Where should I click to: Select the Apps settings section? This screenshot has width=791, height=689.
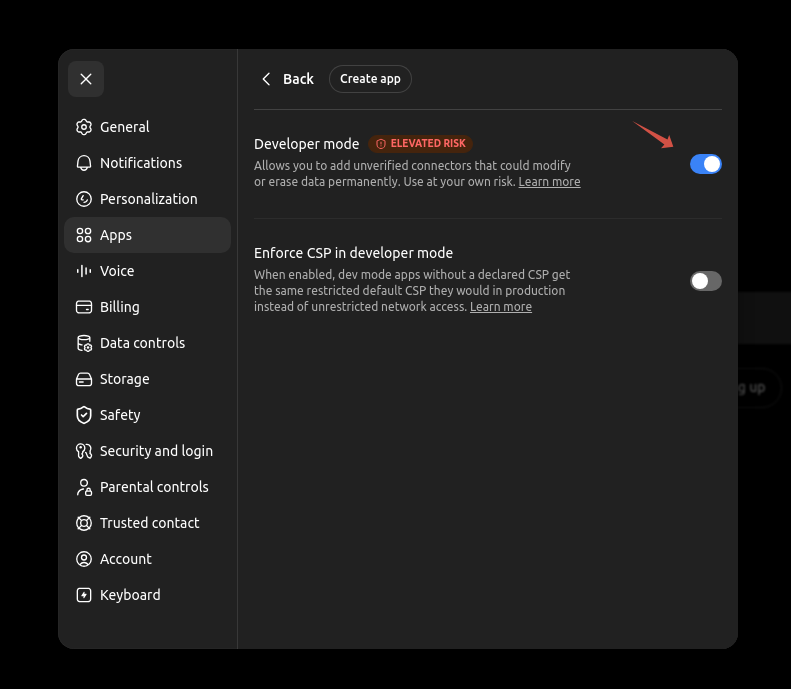pyautogui.click(x=147, y=235)
